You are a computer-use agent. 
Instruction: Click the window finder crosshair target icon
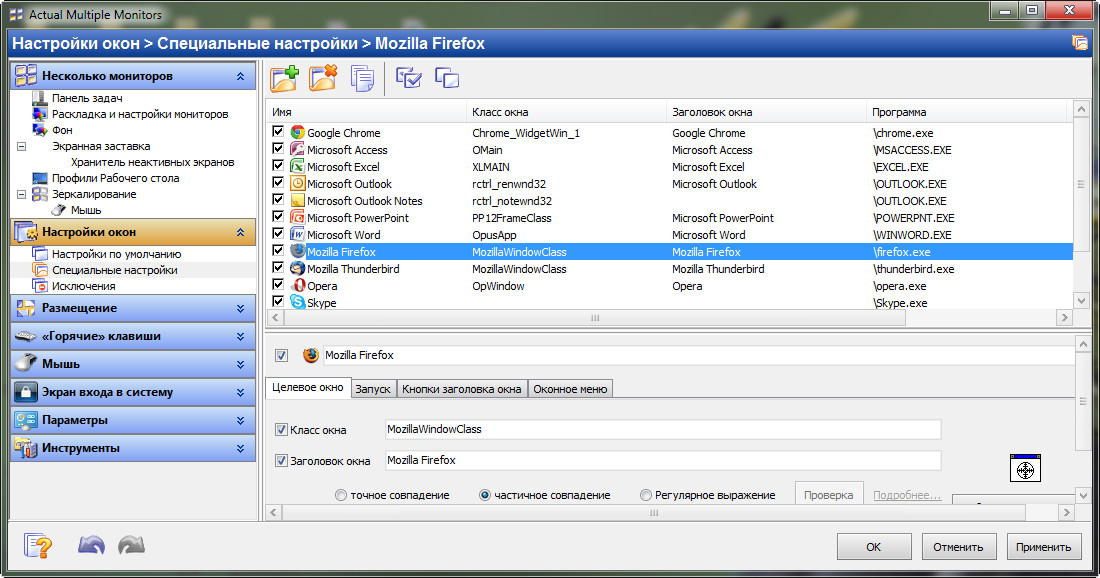pos(1025,469)
